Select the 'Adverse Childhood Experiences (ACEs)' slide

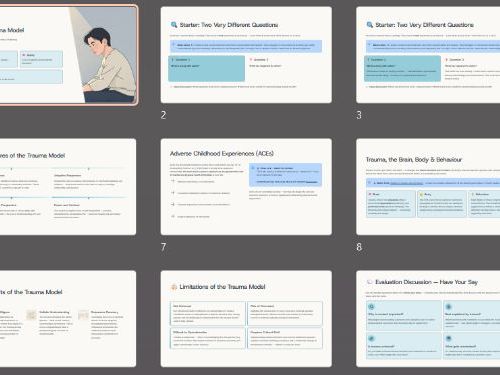246,187
